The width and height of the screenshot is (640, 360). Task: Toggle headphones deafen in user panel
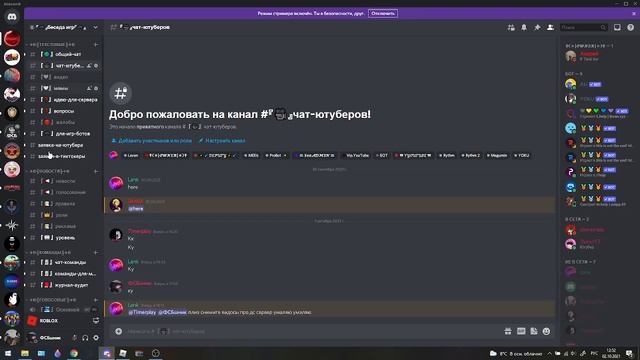coord(85,338)
